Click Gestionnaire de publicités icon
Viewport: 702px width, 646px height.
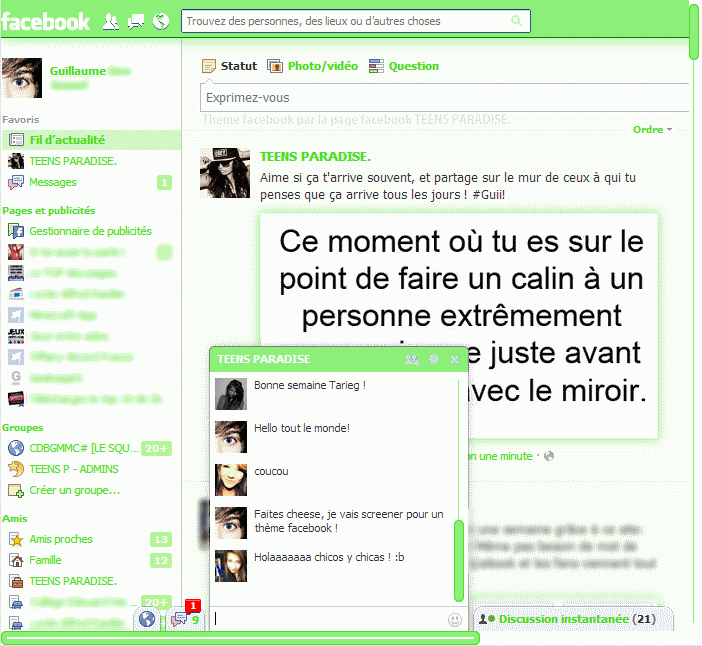pyautogui.click(x=16, y=231)
